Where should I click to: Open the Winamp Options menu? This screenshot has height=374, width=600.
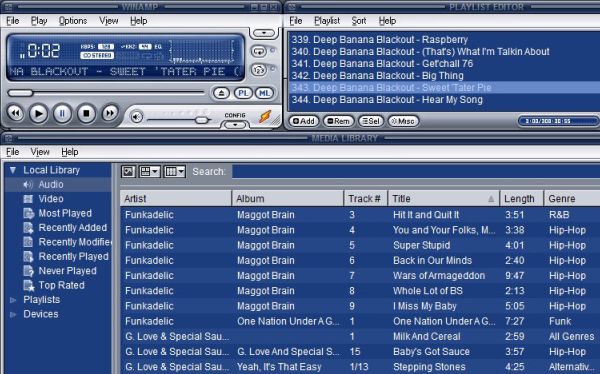click(x=73, y=21)
